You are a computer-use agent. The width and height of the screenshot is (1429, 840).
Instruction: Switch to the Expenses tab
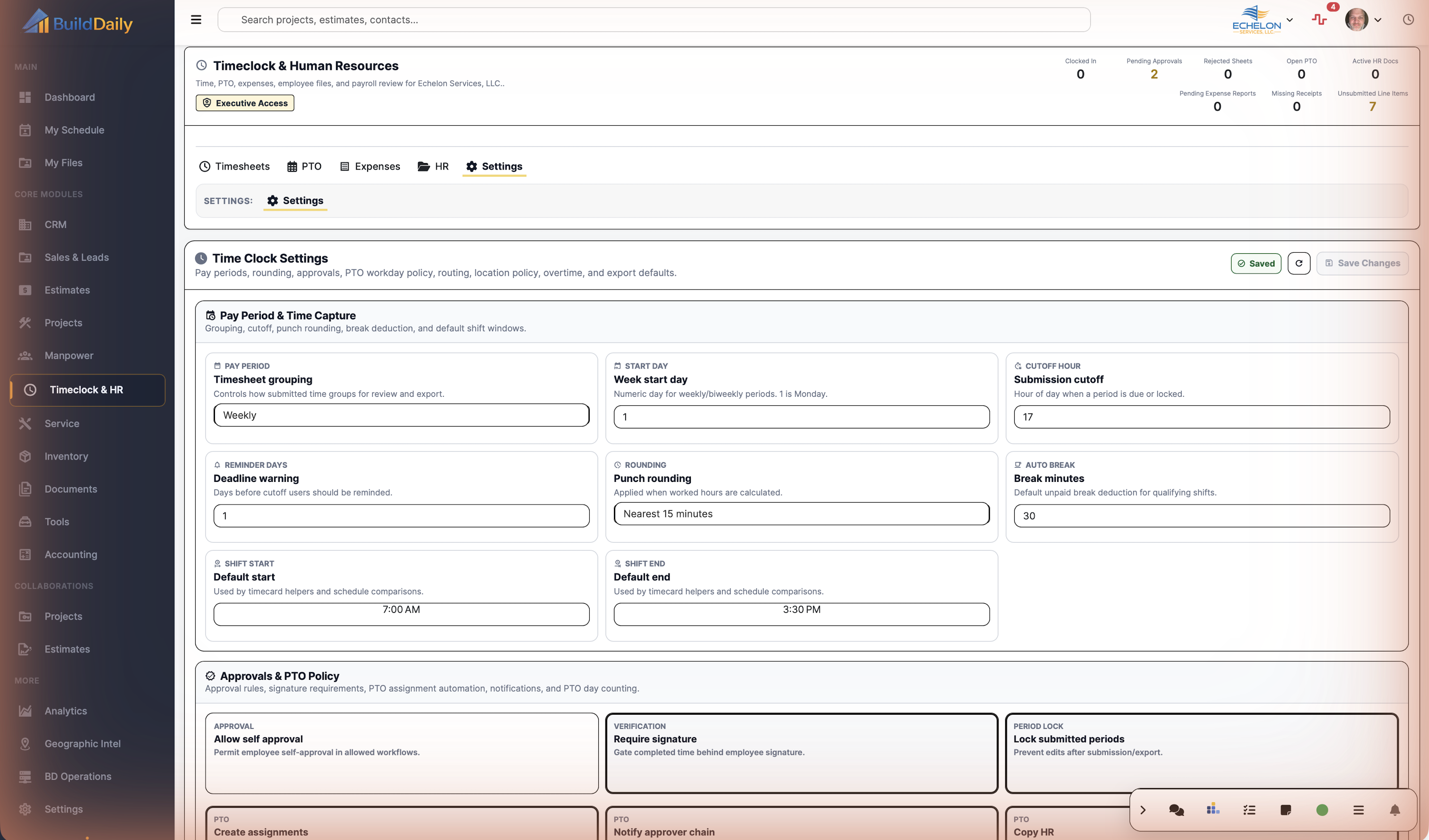tap(370, 167)
